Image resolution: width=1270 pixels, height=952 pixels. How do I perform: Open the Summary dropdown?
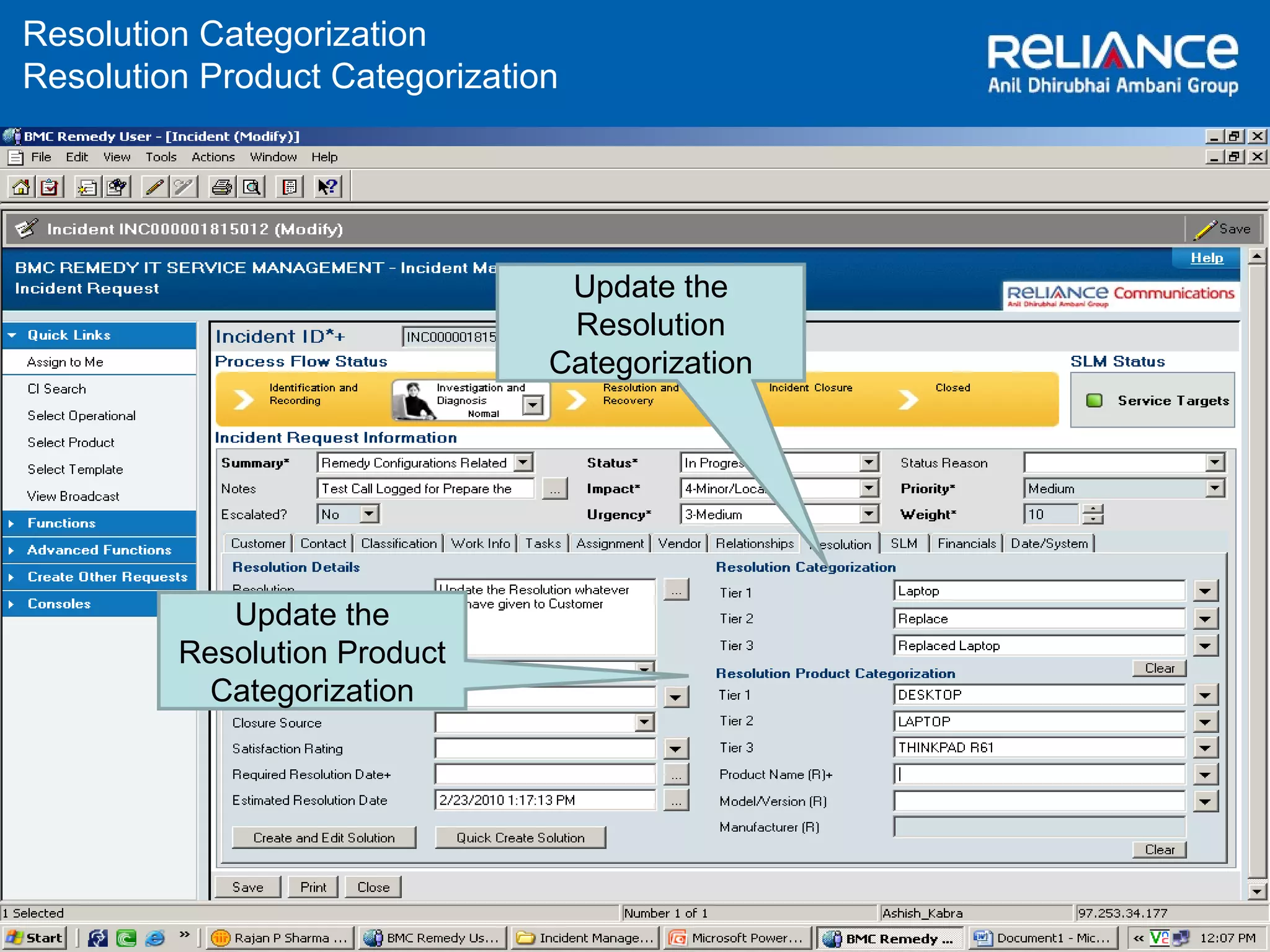pos(524,463)
